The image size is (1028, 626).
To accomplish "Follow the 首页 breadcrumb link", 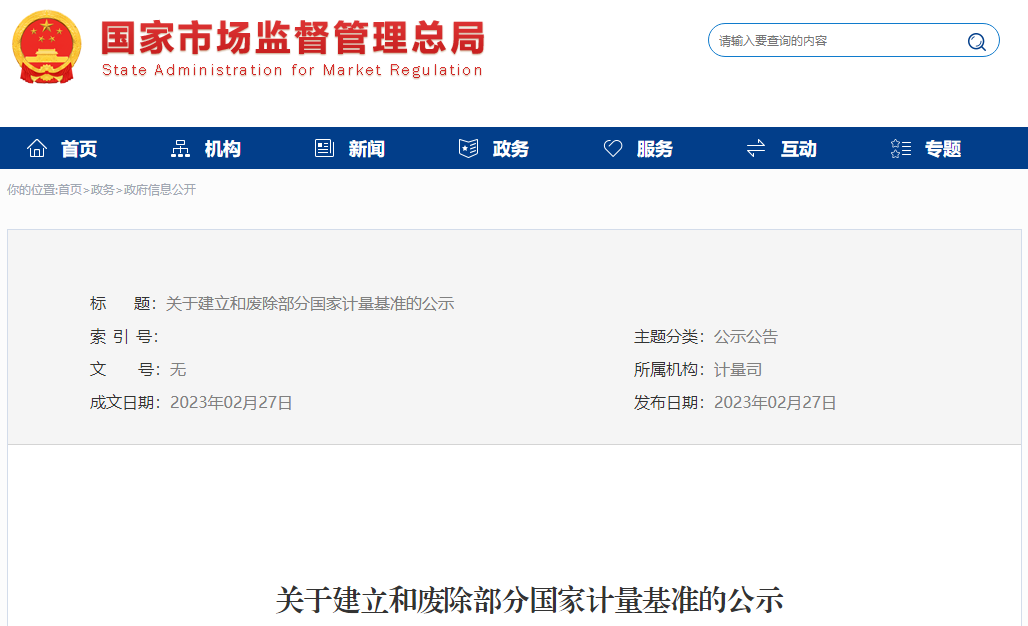I will 70,190.
